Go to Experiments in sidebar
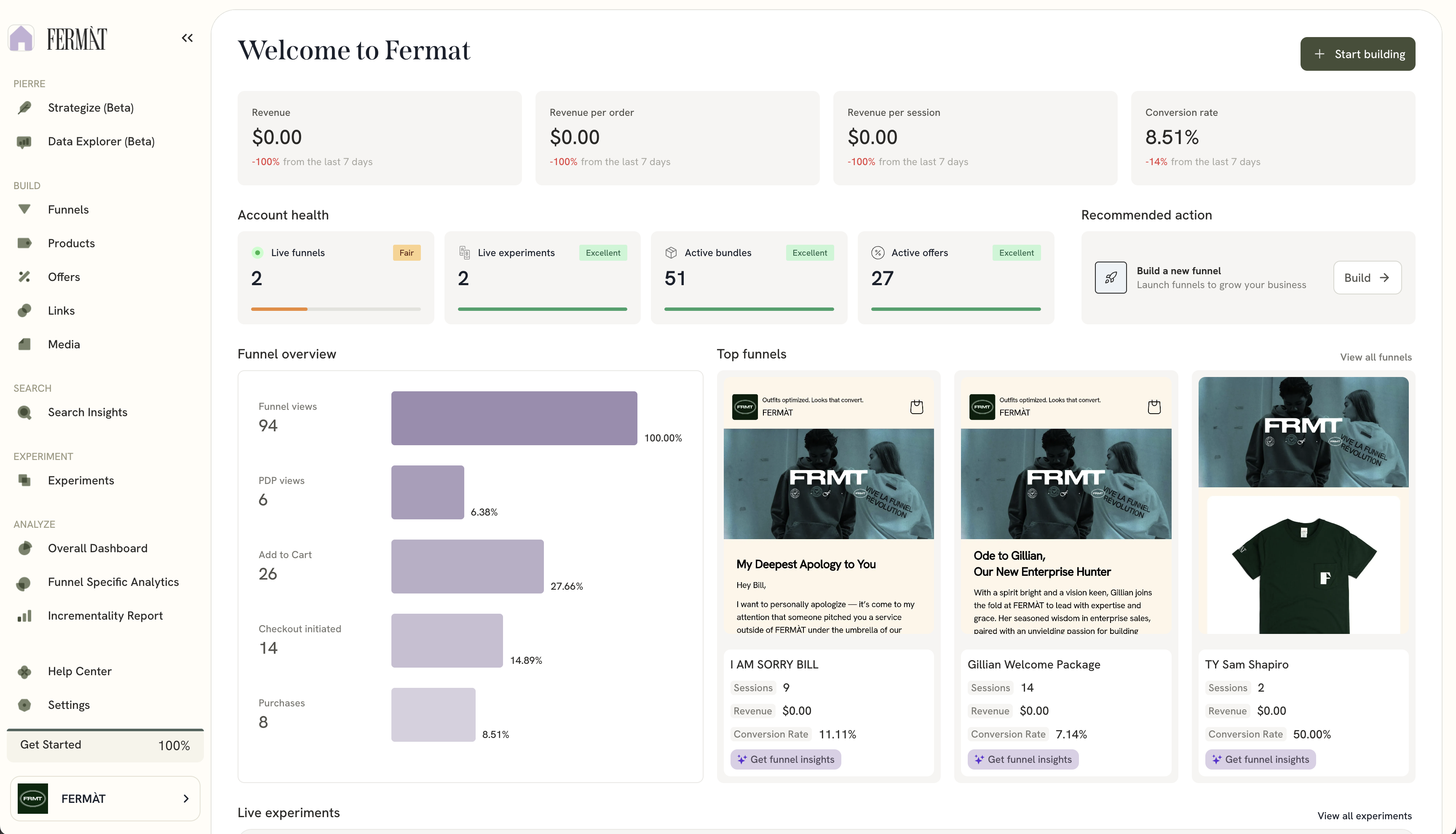Screen dimensions: 1456x834 (x=81, y=481)
